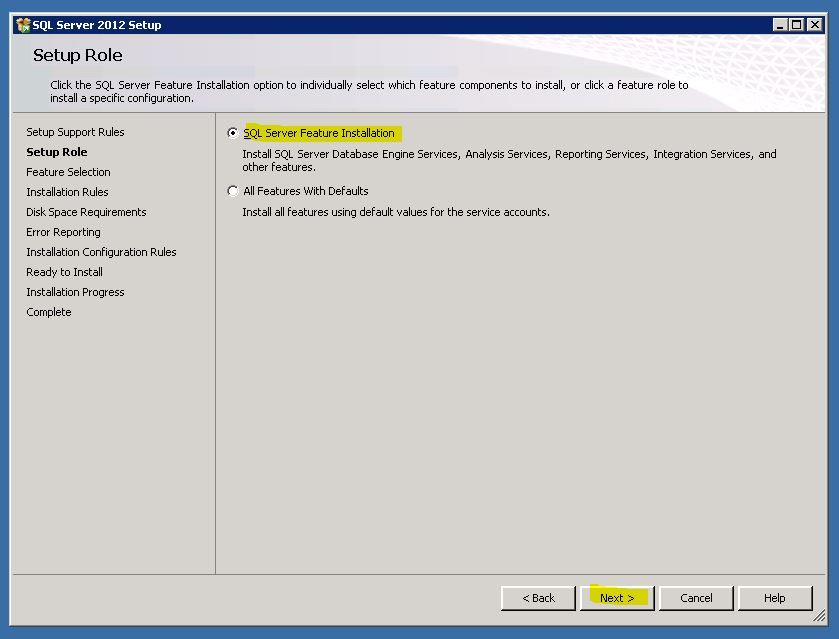This screenshot has width=839, height=639.
Task: Minimize the SQL Server 2012 Setup window
Action: coord(780,25)
